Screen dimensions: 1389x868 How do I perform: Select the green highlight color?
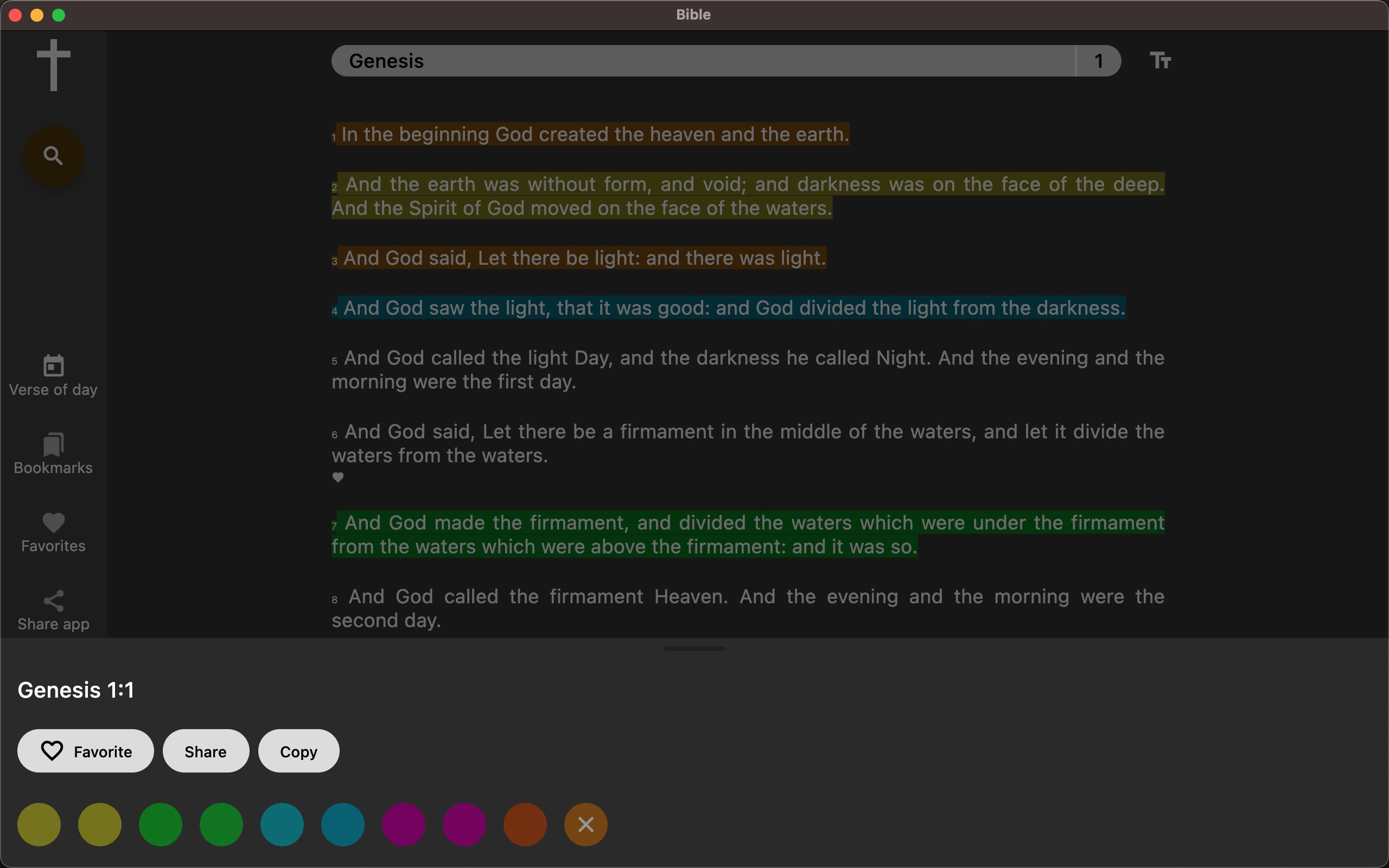click(x=160, y=825)
